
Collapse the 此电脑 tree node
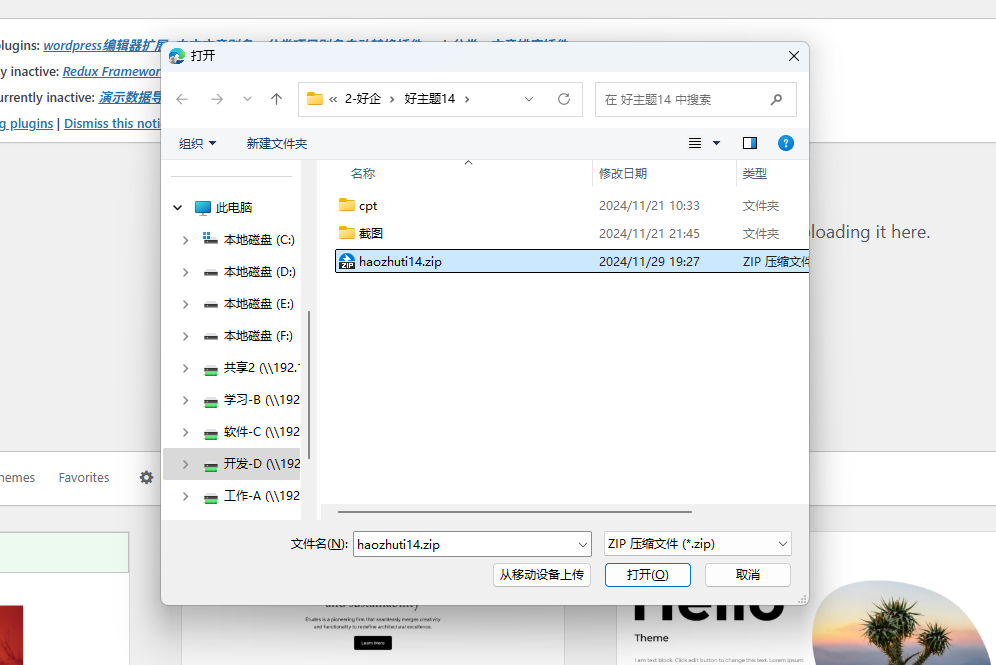tap(178, 208)
